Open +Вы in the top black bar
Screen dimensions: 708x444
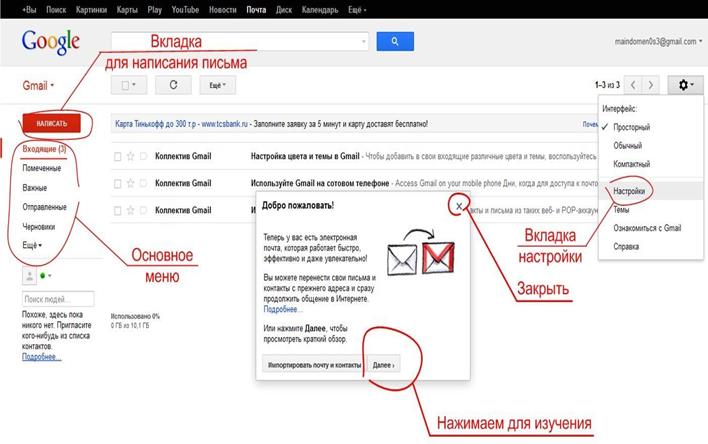(x=29, y=9)
